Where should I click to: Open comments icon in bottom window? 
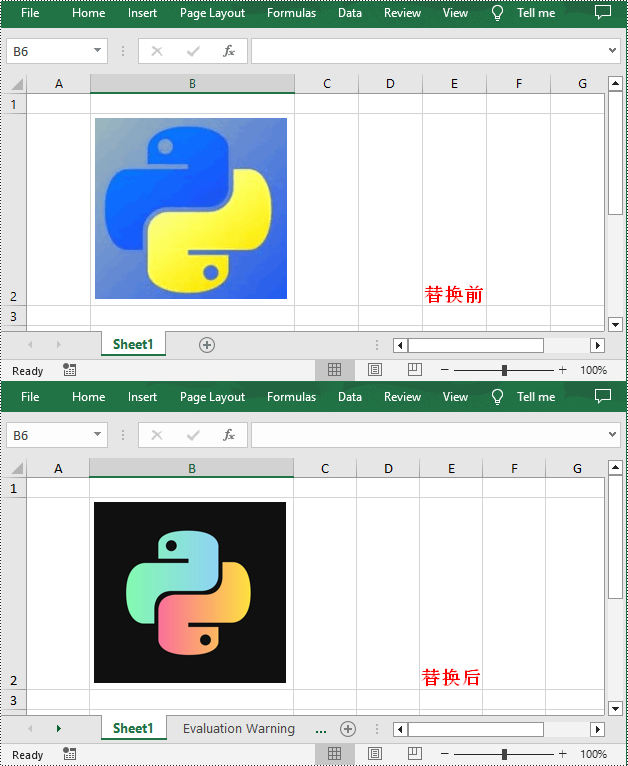pyautogui.click(x=603, y=396)
